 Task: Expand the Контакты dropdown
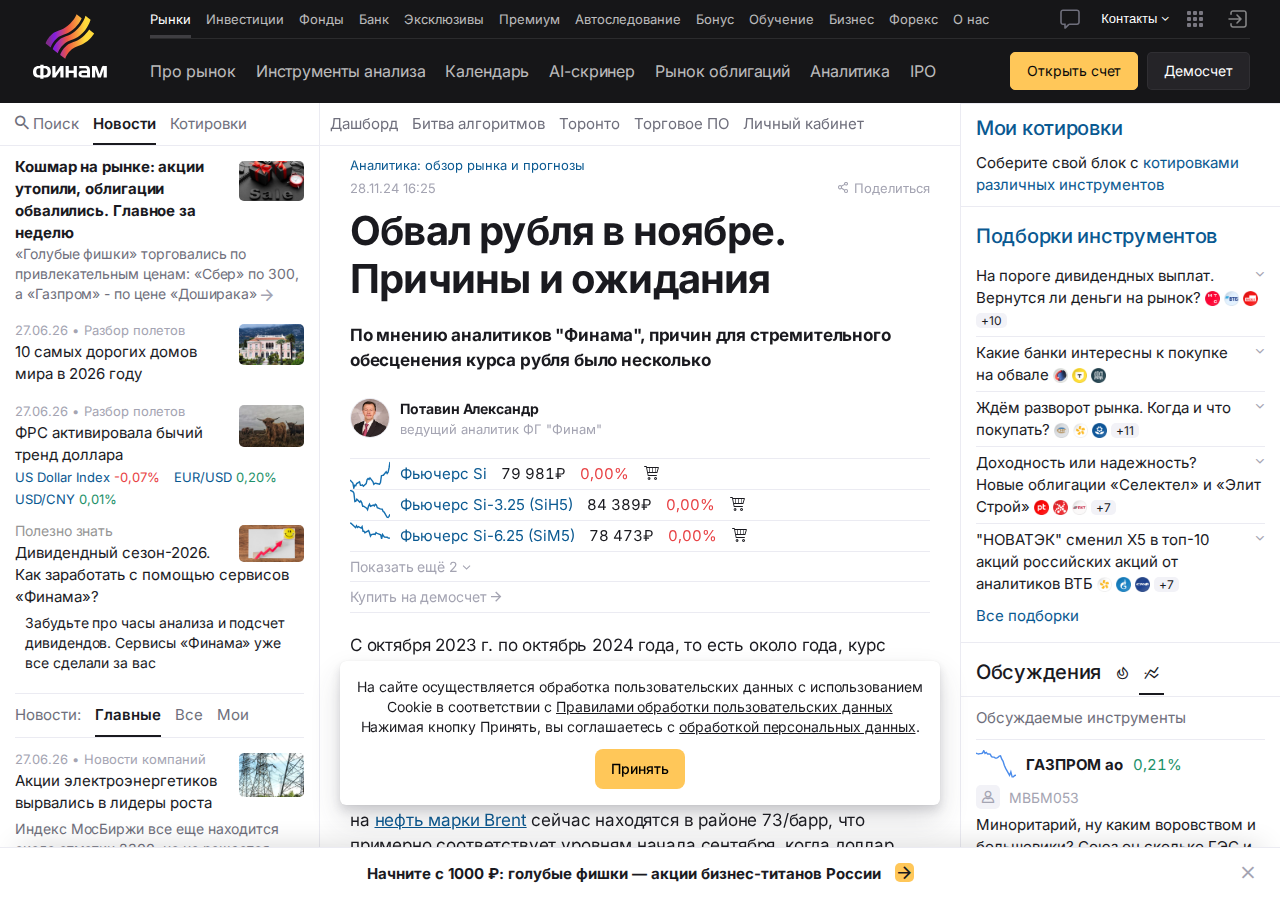[x=1135, y=19]
